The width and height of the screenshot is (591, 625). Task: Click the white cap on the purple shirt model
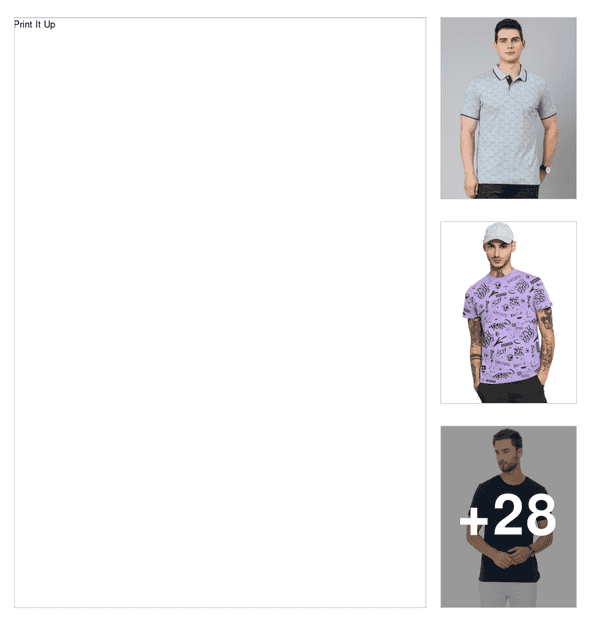pos(498,233)
